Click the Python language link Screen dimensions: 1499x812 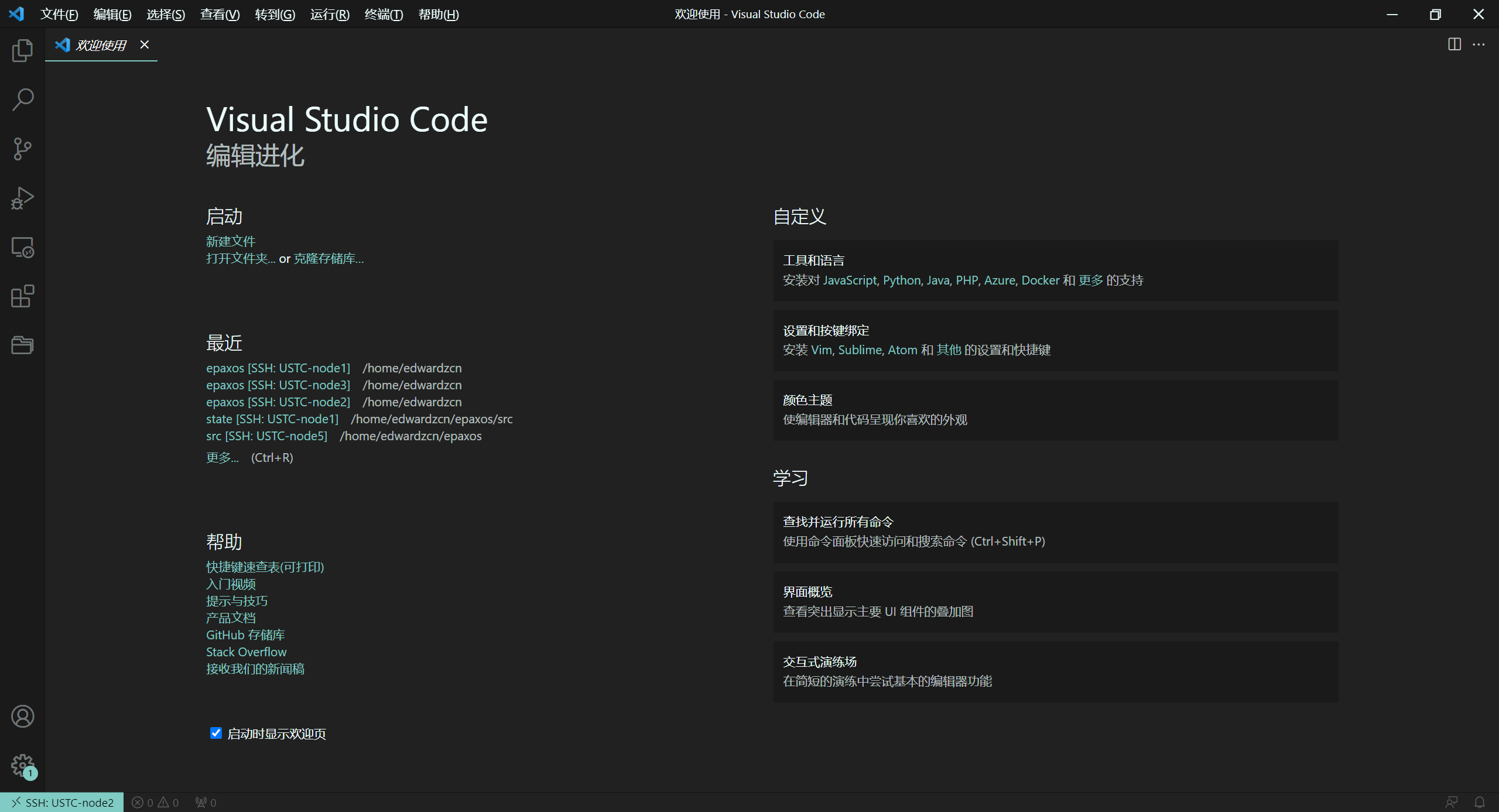(902, 280)
